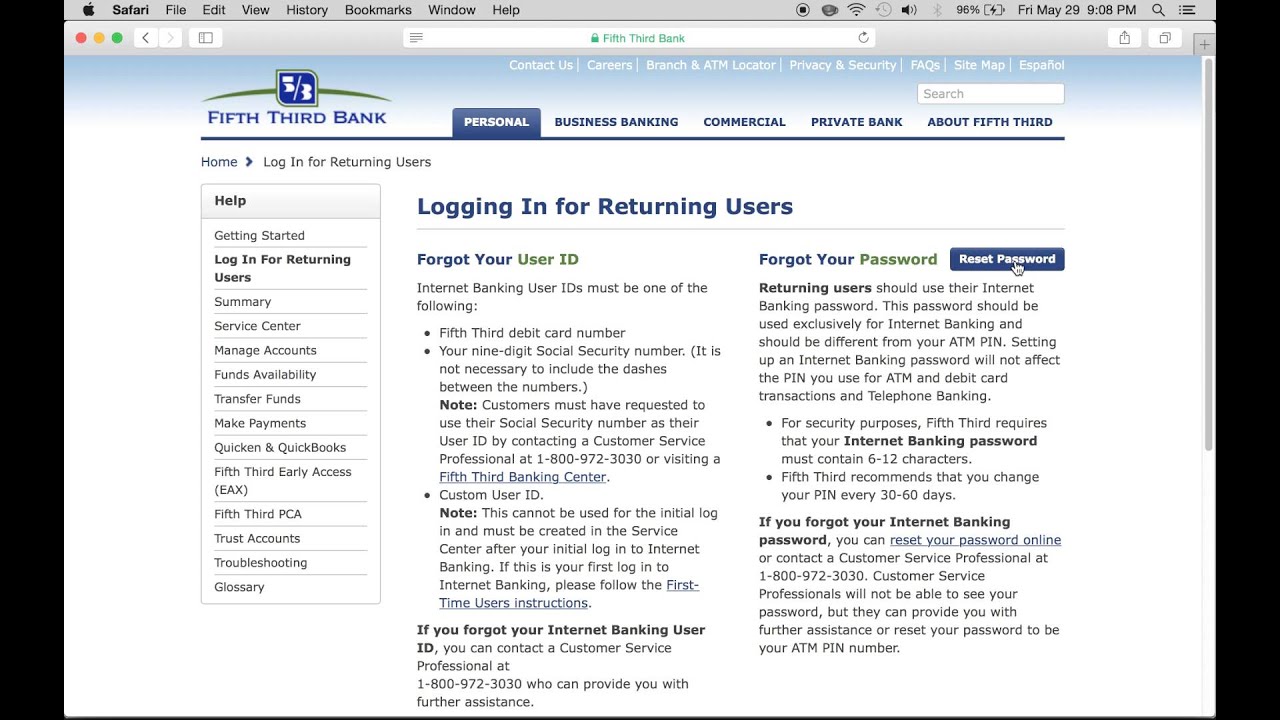This screenshot has height=720, width=1280.
Task: Open Spotlight search in the menu bar
Action: point(1158,10)
